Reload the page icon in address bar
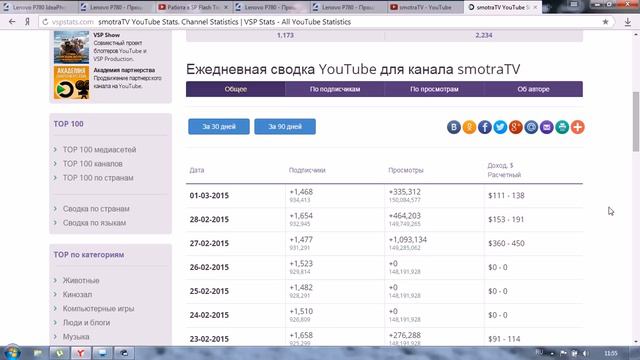Viewport: 640px width, 360px height. 45,22
